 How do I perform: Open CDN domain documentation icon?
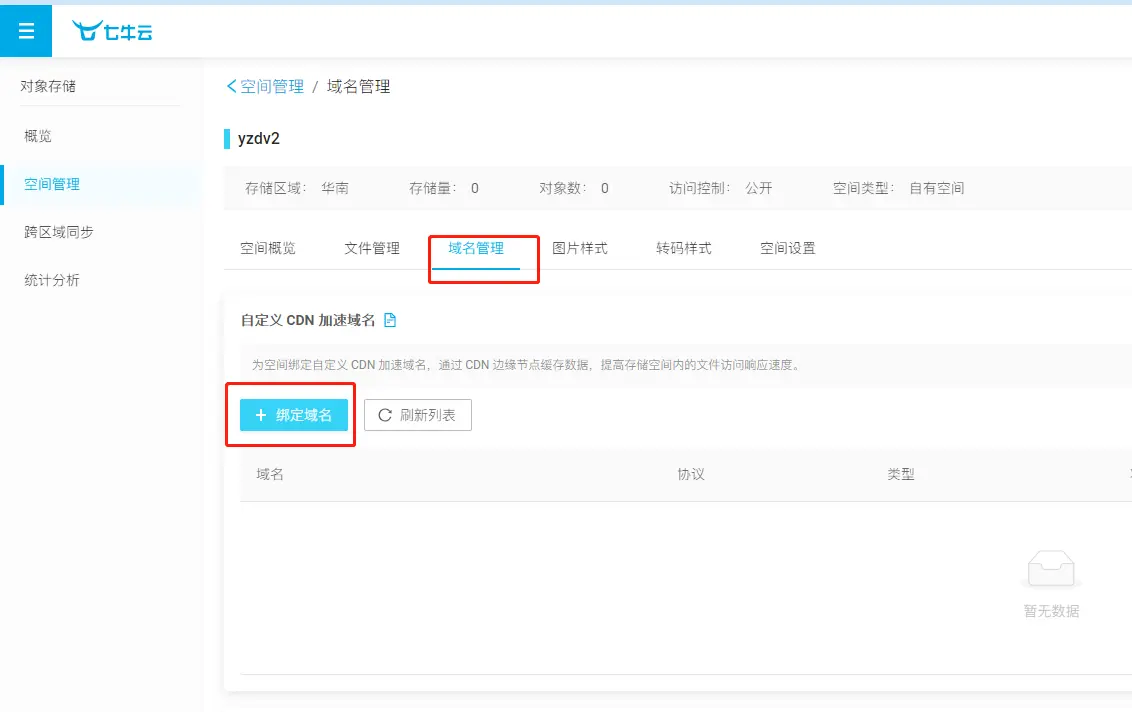[390, 320]
